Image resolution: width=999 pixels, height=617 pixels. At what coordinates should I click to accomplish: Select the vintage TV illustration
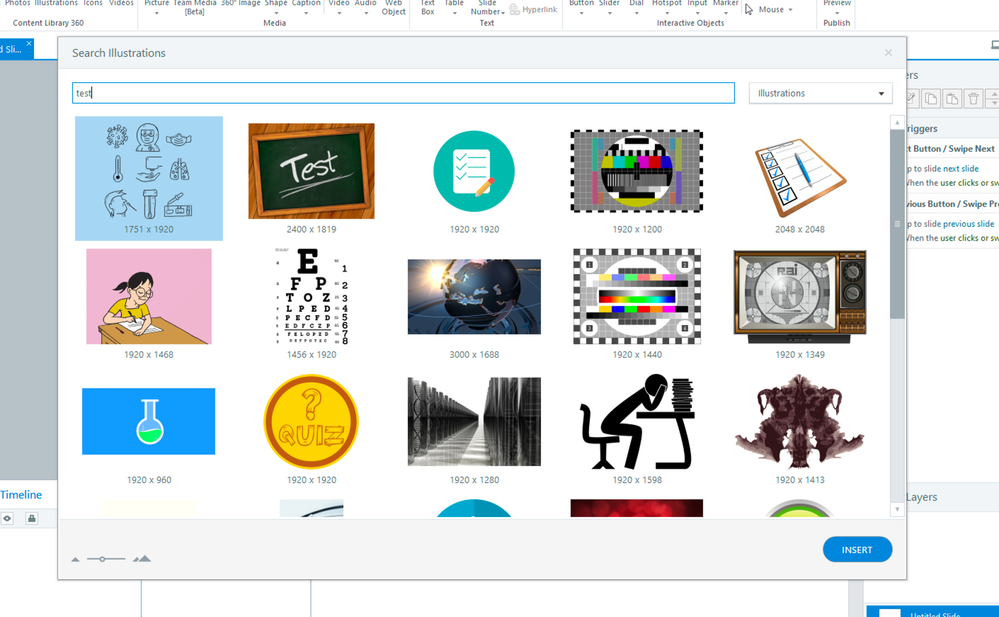click(800, 296)
